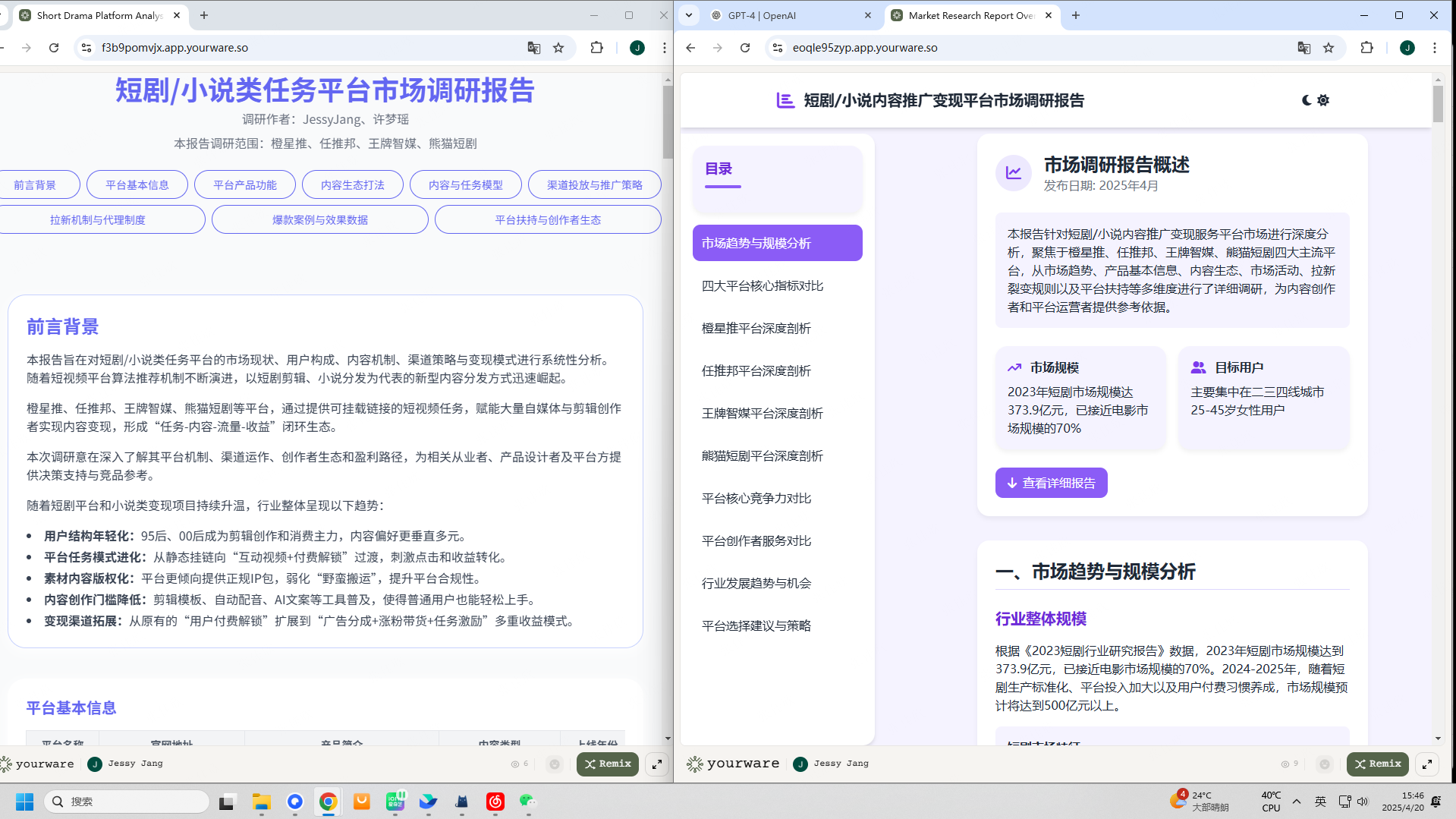The height and width of the screenshot is (819, 1456).
Task: Open new tab in right browser
Action: pyautogui.click(x=1076, y=15)
